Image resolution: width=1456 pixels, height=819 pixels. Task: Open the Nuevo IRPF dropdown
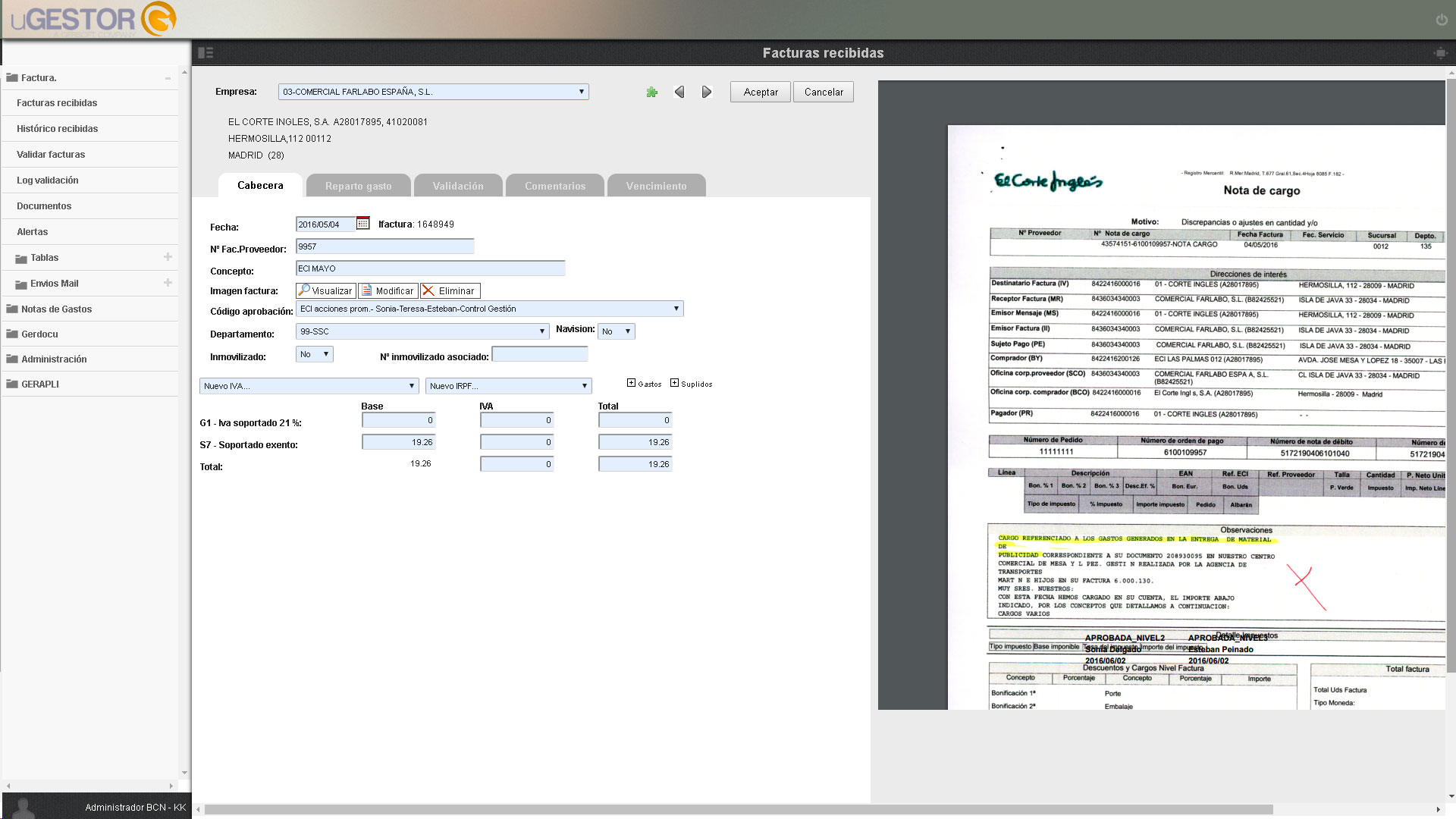pyautogui.click(x=509, y=386)
